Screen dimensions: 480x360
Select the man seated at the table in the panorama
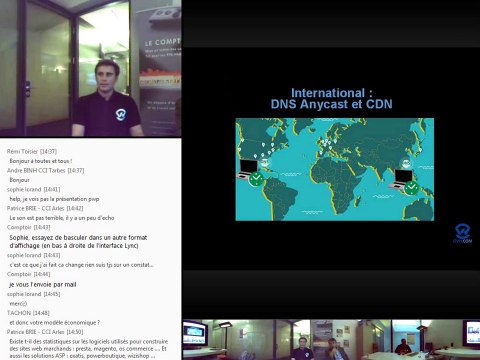(402, 347)
